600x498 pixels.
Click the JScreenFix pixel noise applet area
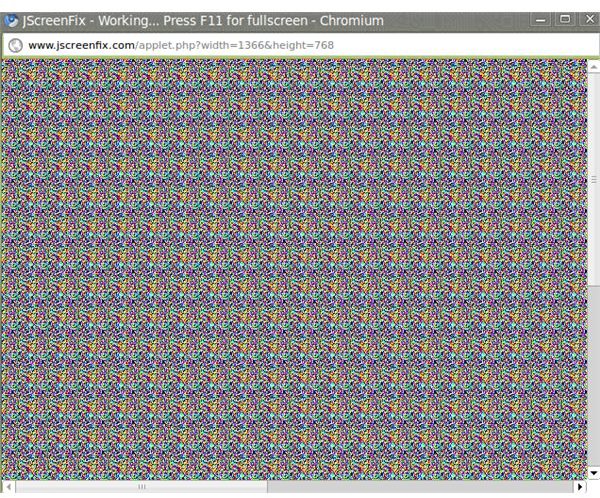(294, 269)
